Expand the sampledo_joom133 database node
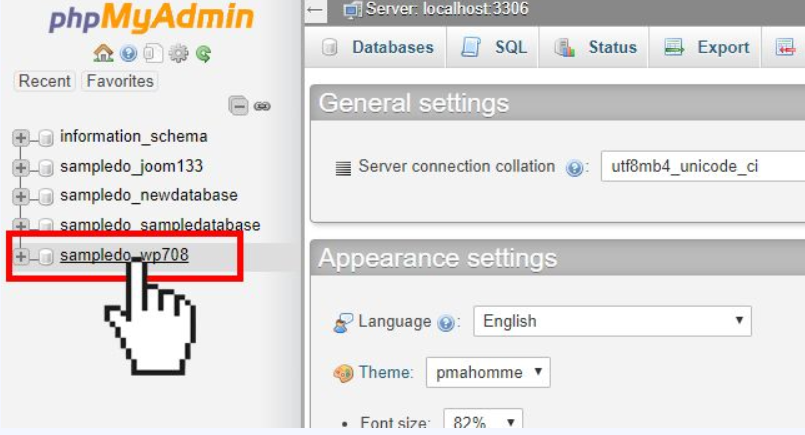 (20, 167)
